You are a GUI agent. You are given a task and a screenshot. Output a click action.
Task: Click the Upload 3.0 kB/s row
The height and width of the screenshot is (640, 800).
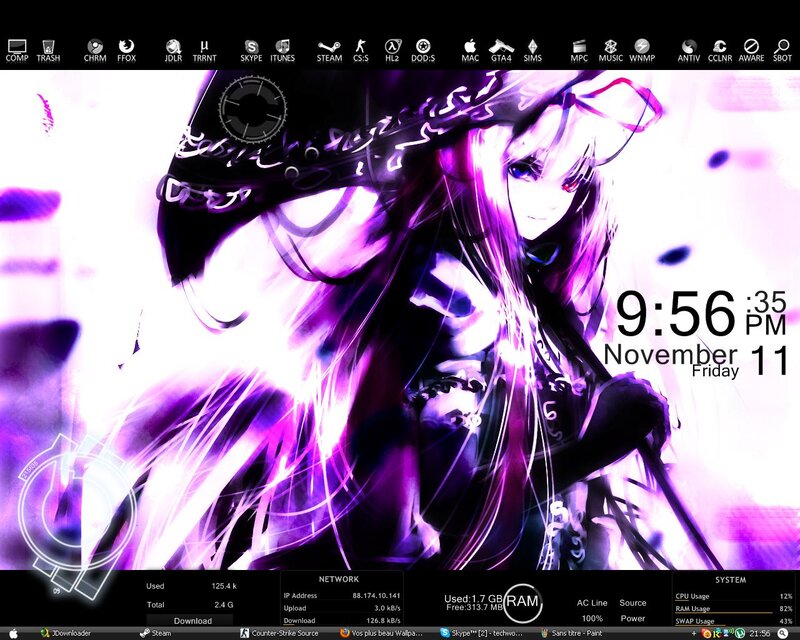342,608
